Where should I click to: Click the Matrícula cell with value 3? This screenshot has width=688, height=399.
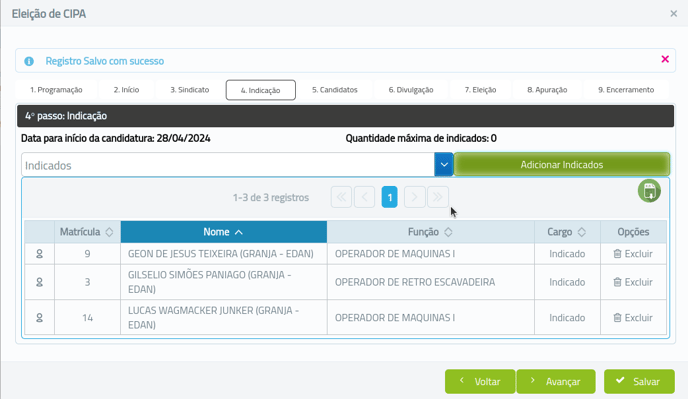[87, 282]
